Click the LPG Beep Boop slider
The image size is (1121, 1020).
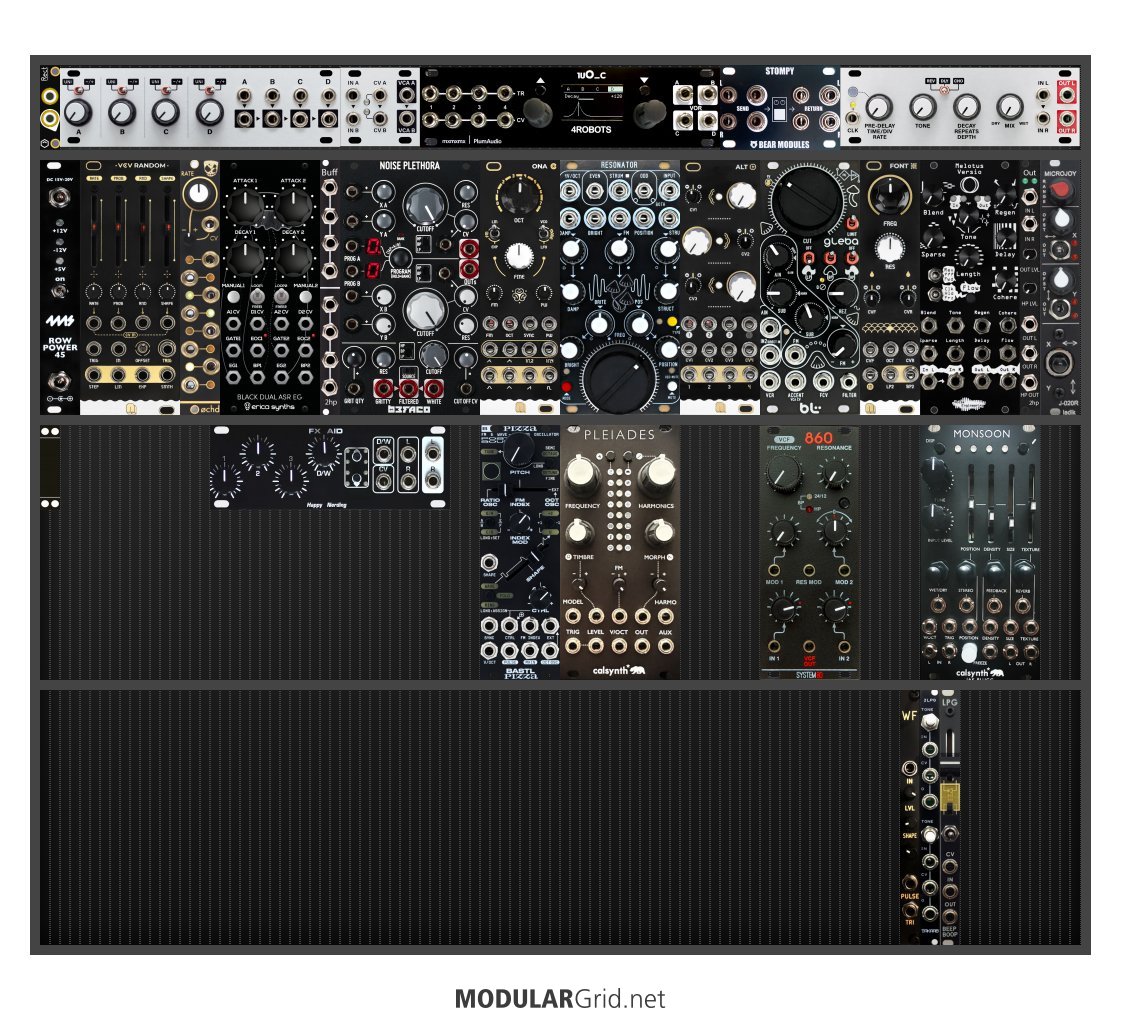(949, 761)
